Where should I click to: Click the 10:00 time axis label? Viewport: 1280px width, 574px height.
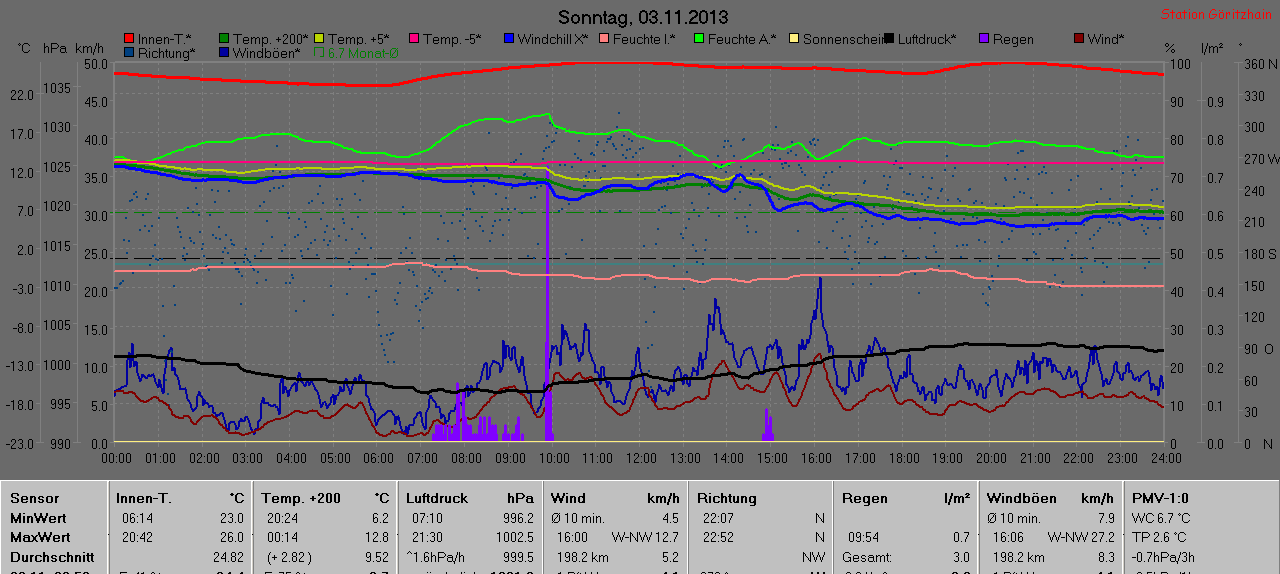554,457
